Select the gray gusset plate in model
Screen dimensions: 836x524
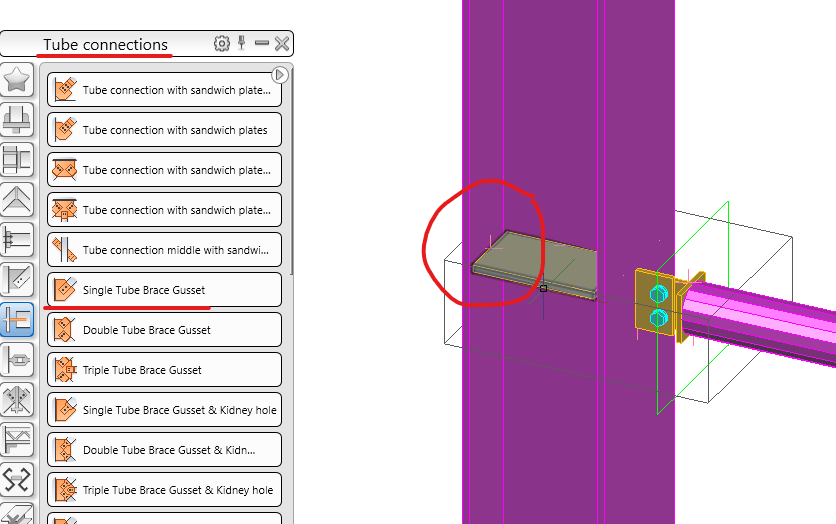click(x=535, y=265)
